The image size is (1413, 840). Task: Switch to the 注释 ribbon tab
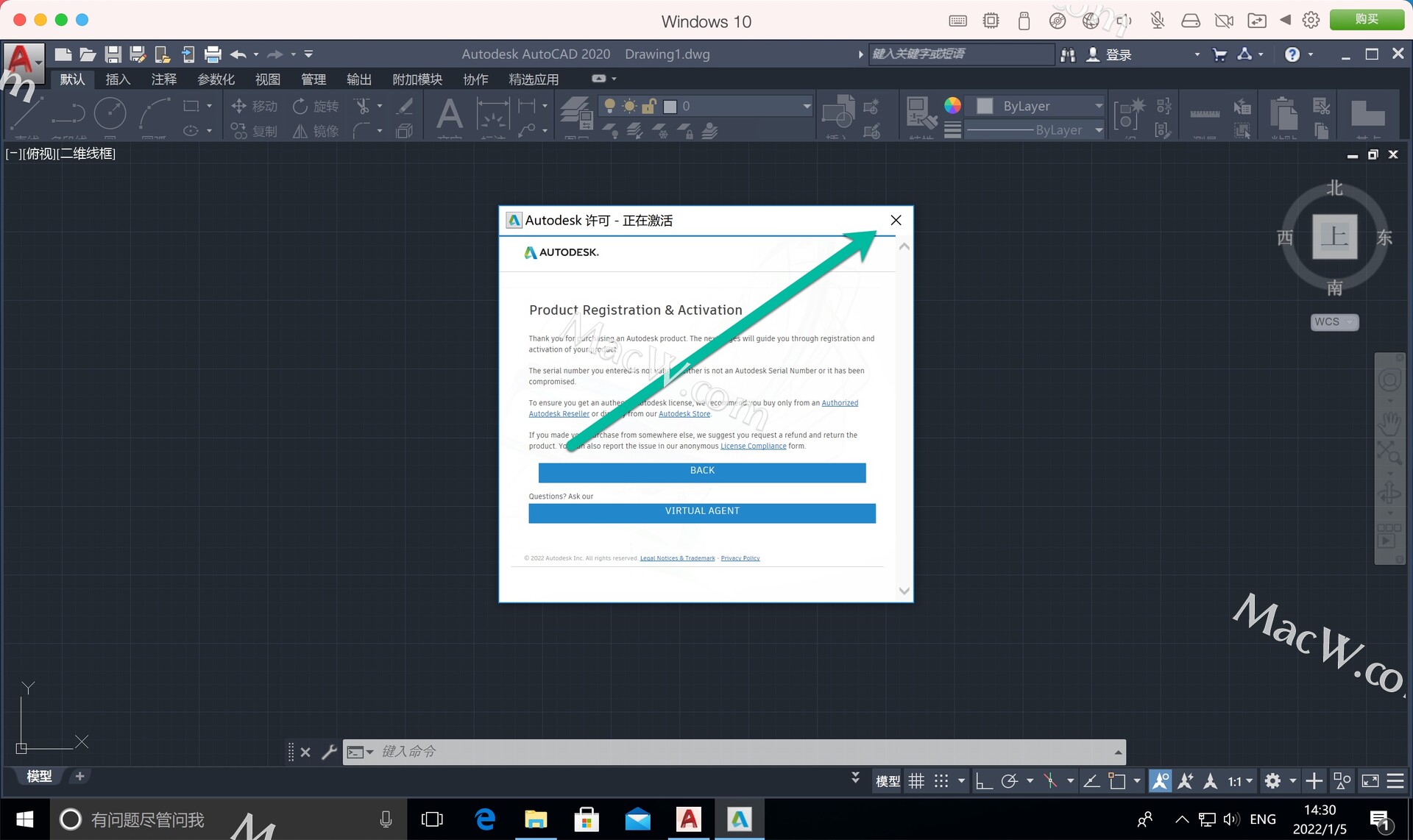pos(163,79)
